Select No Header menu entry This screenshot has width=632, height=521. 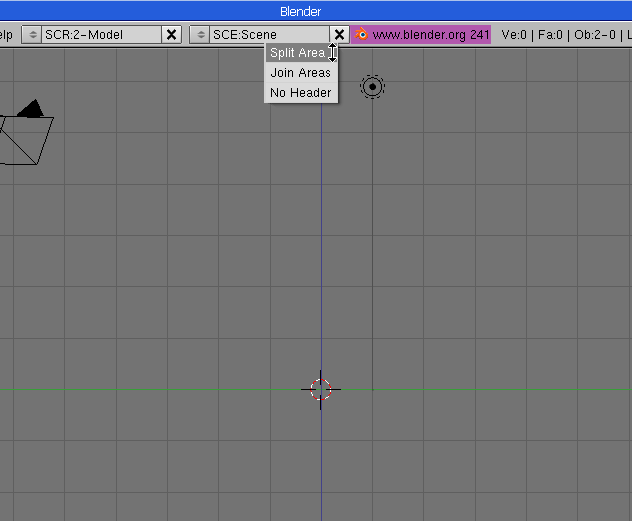(301, 93)
